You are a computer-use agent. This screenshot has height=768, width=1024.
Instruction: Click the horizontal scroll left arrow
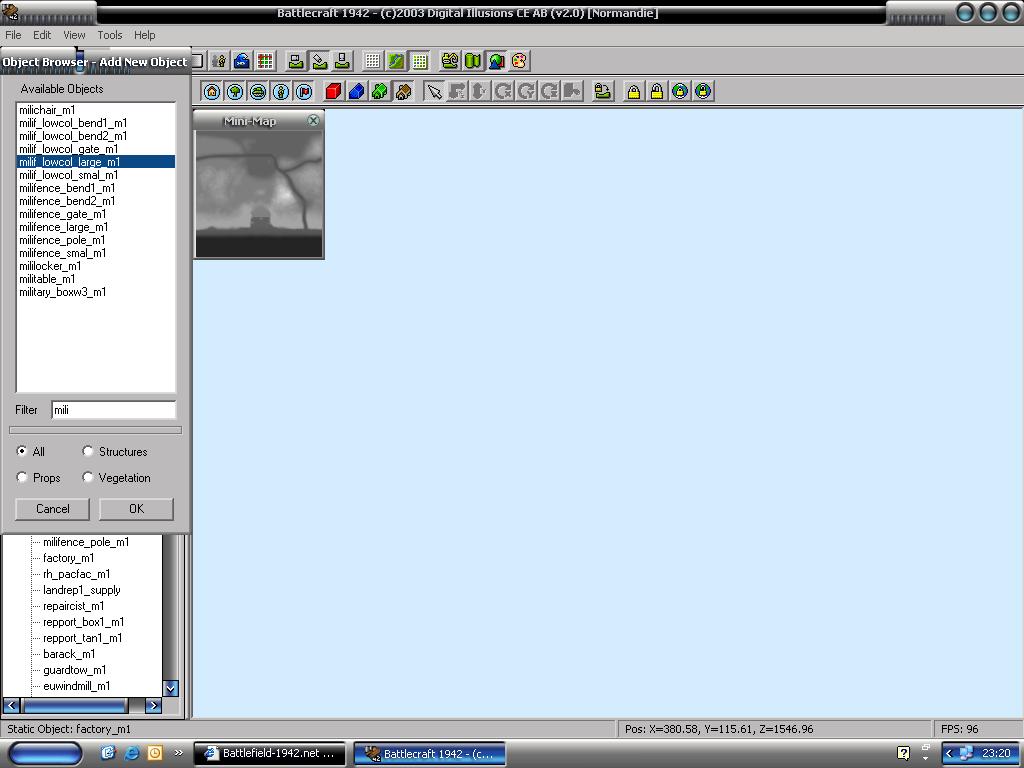pos(11,705)
